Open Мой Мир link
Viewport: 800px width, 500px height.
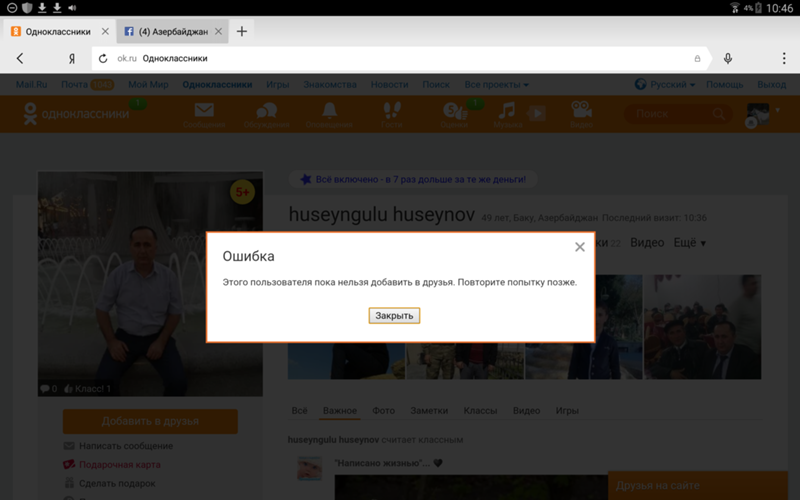(x=148, y=85)
